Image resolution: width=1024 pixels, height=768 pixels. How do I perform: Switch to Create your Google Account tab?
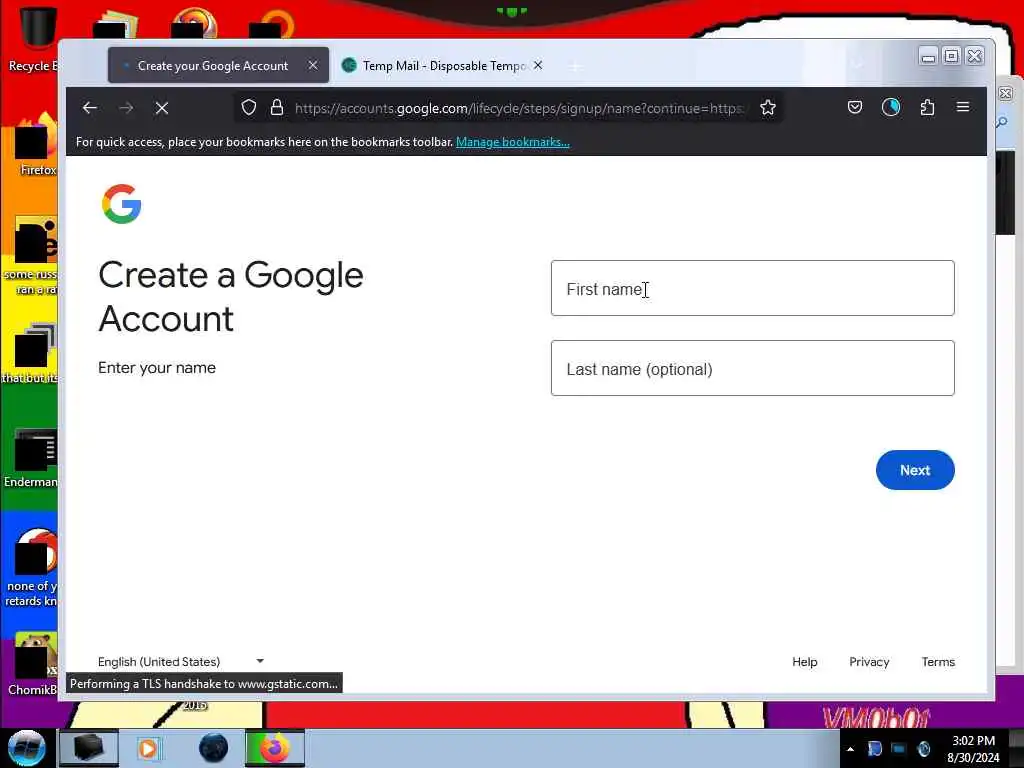218,65
